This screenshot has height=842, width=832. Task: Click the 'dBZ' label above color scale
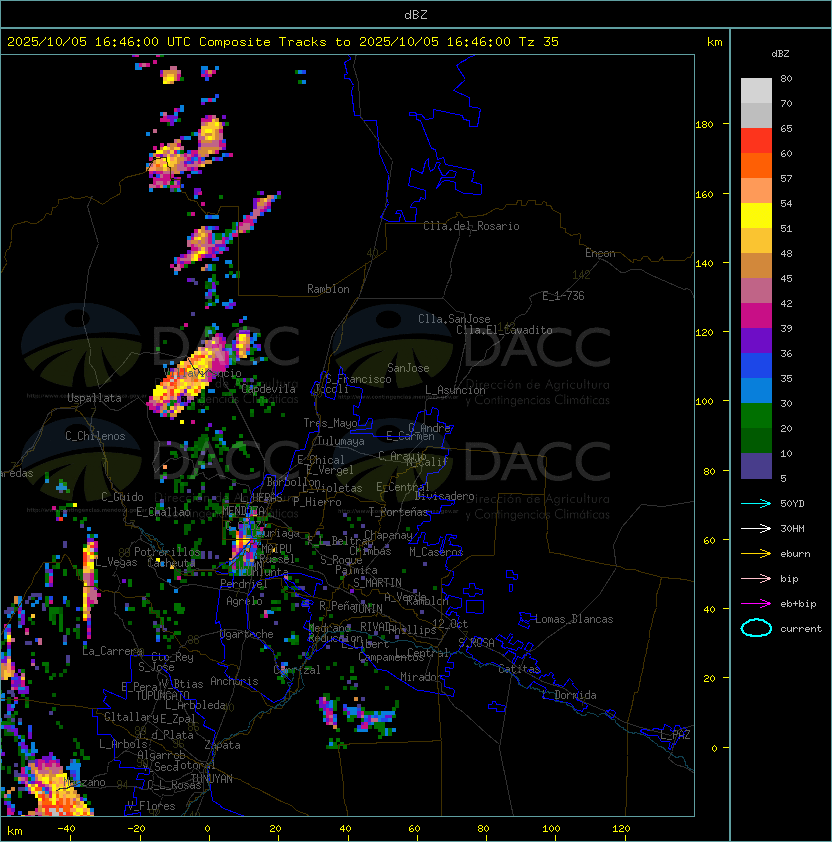click(x=780, y=54)
